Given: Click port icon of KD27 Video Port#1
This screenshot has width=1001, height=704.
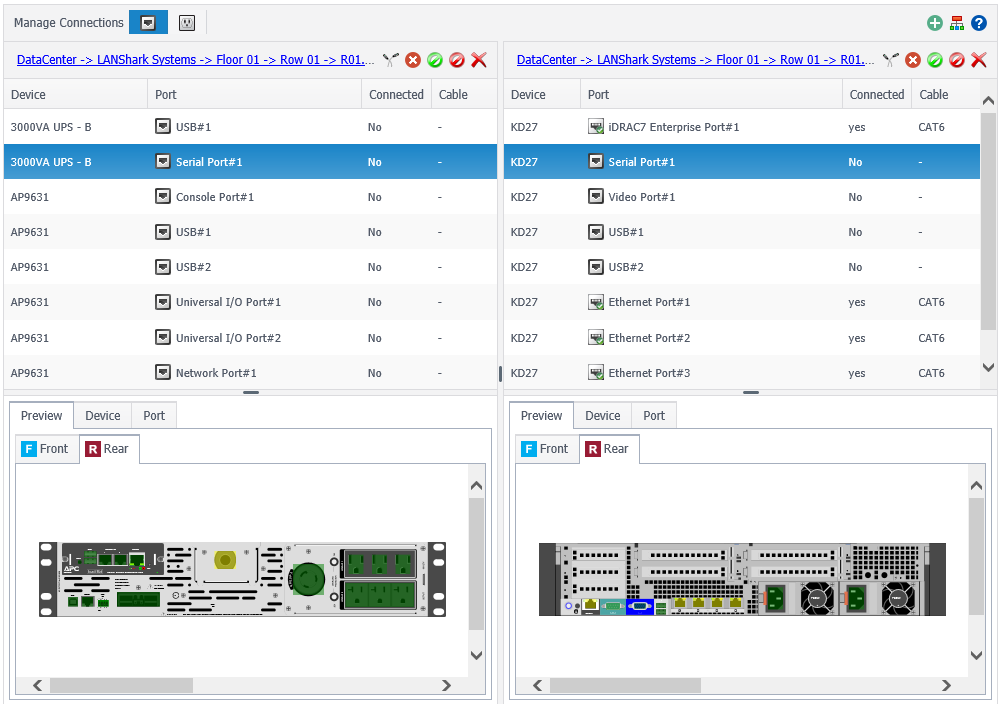Looking at the screenshot, I should pos(596,197).
